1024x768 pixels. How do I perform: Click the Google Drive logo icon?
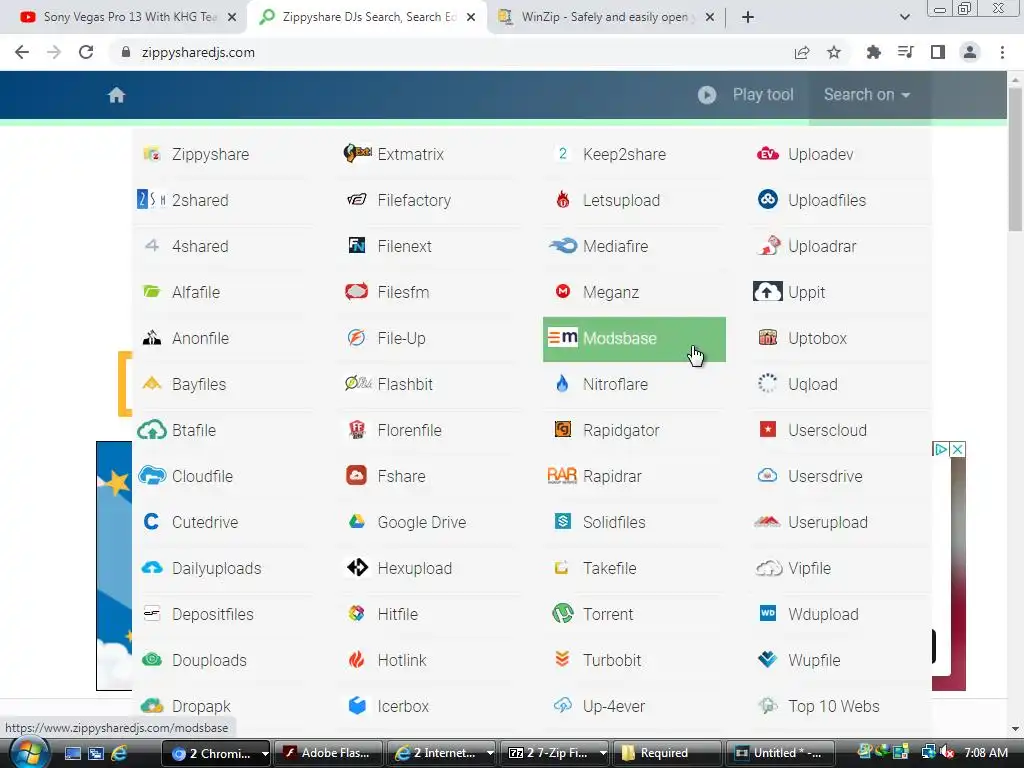coord(357,521)
